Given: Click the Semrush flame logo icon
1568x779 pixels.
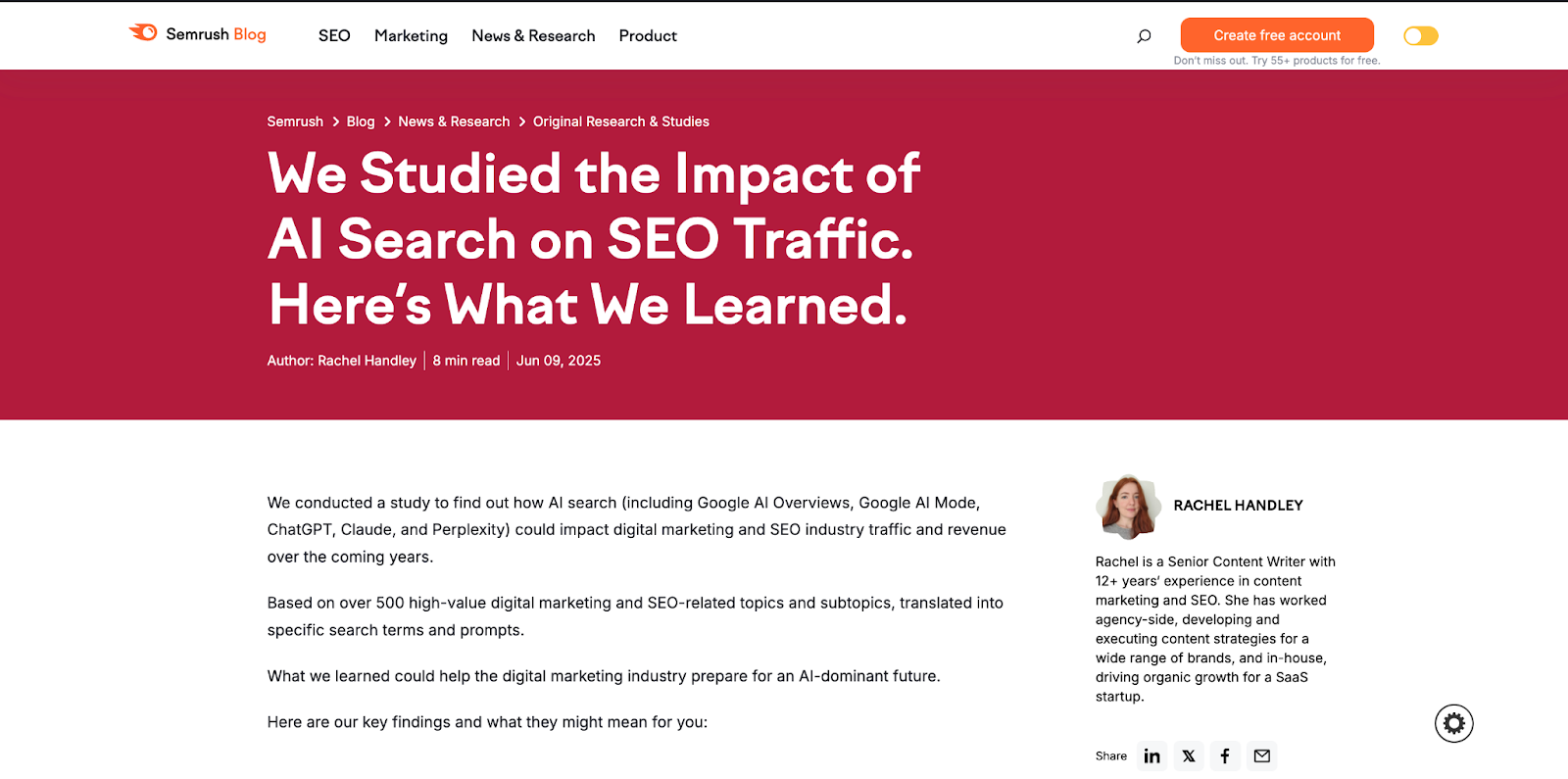Looking at the screenshot, I should pos(143,32).
